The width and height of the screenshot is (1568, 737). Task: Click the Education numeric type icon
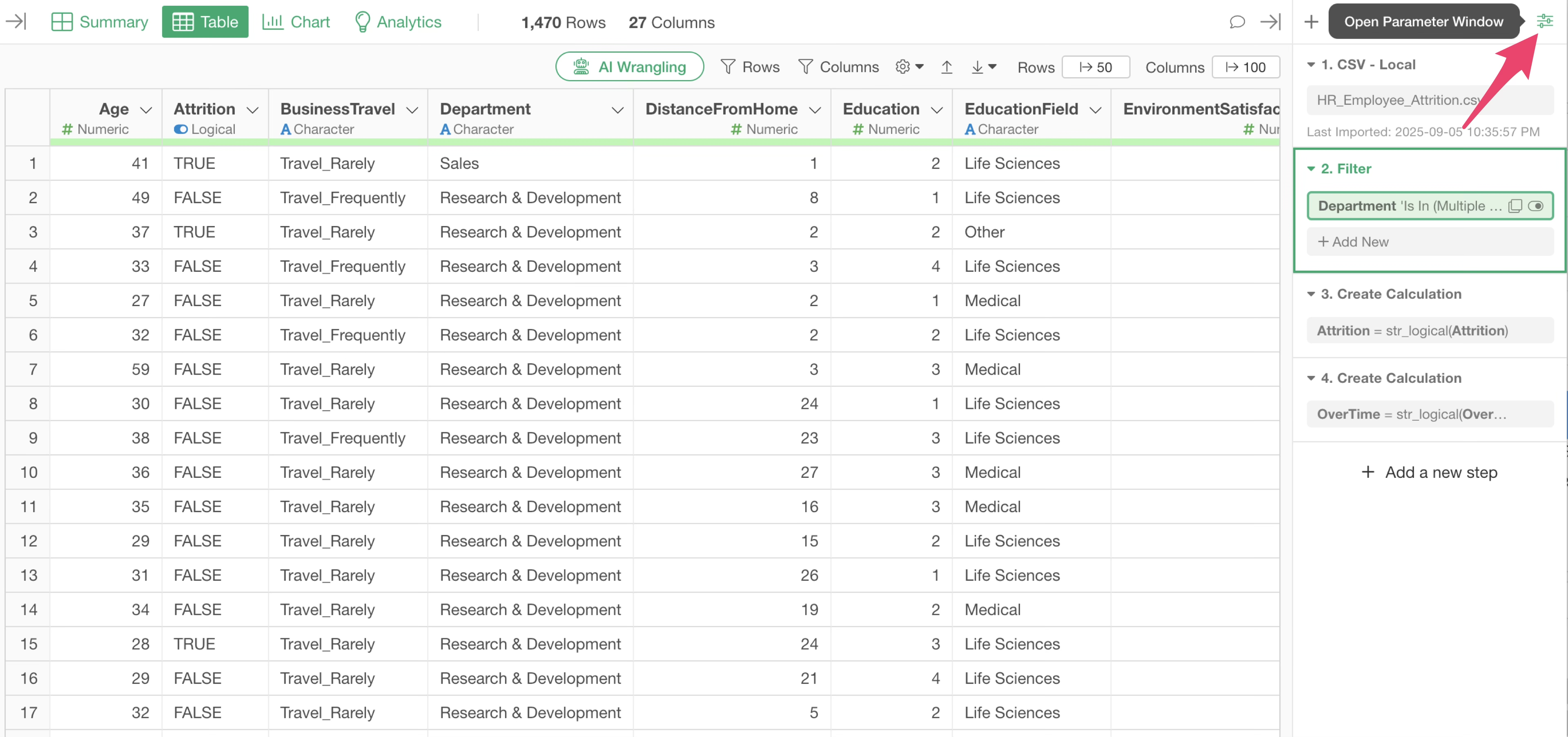coord(857,129)
